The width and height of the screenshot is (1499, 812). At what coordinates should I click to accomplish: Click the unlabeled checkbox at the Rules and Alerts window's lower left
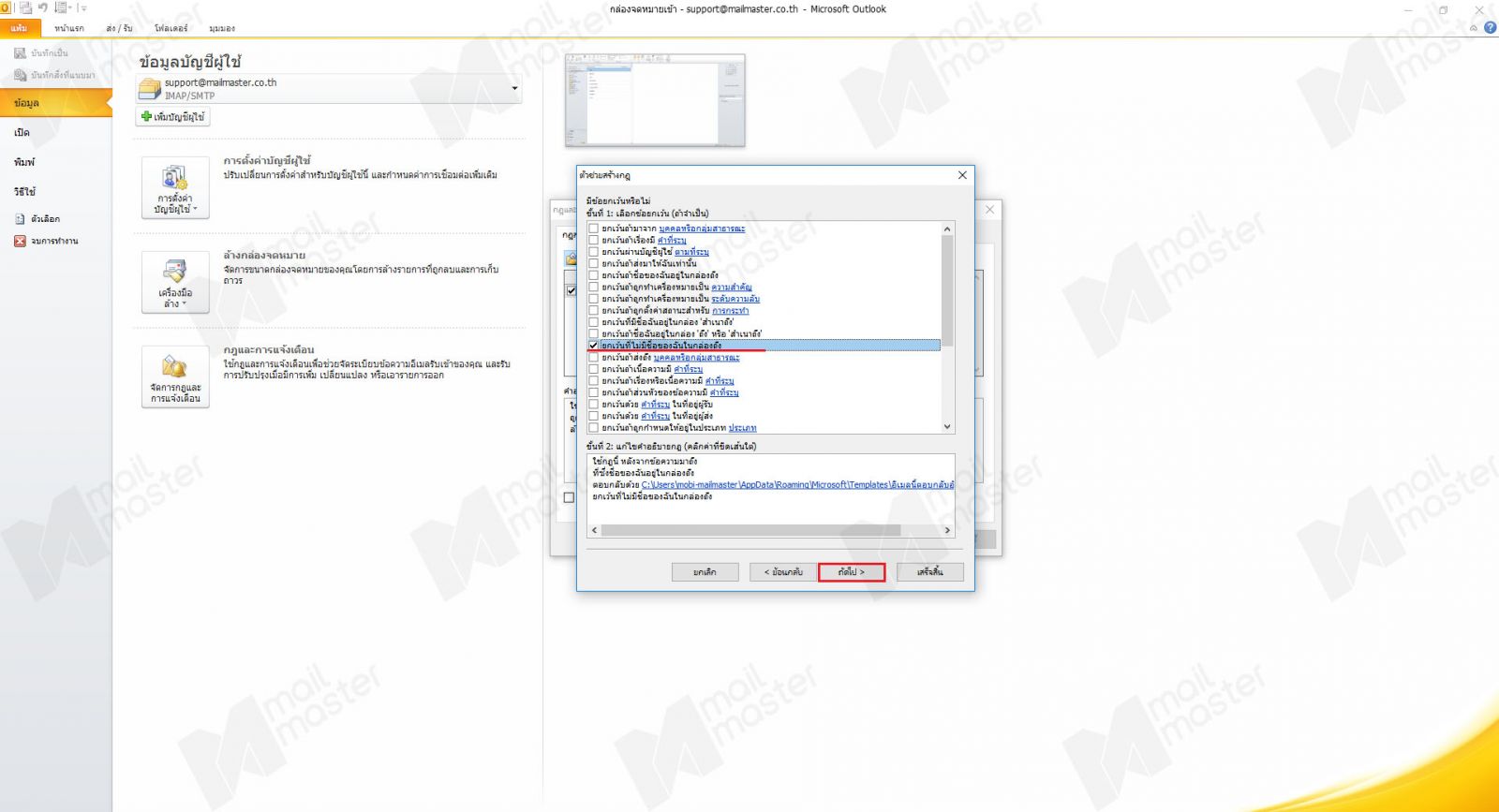[x=569, y=498]
